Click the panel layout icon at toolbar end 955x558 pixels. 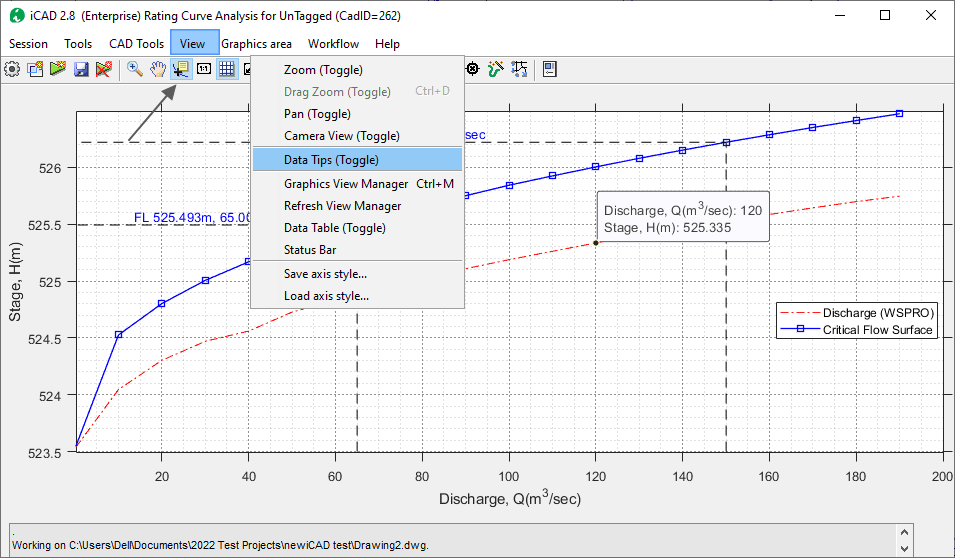(550, 69)
